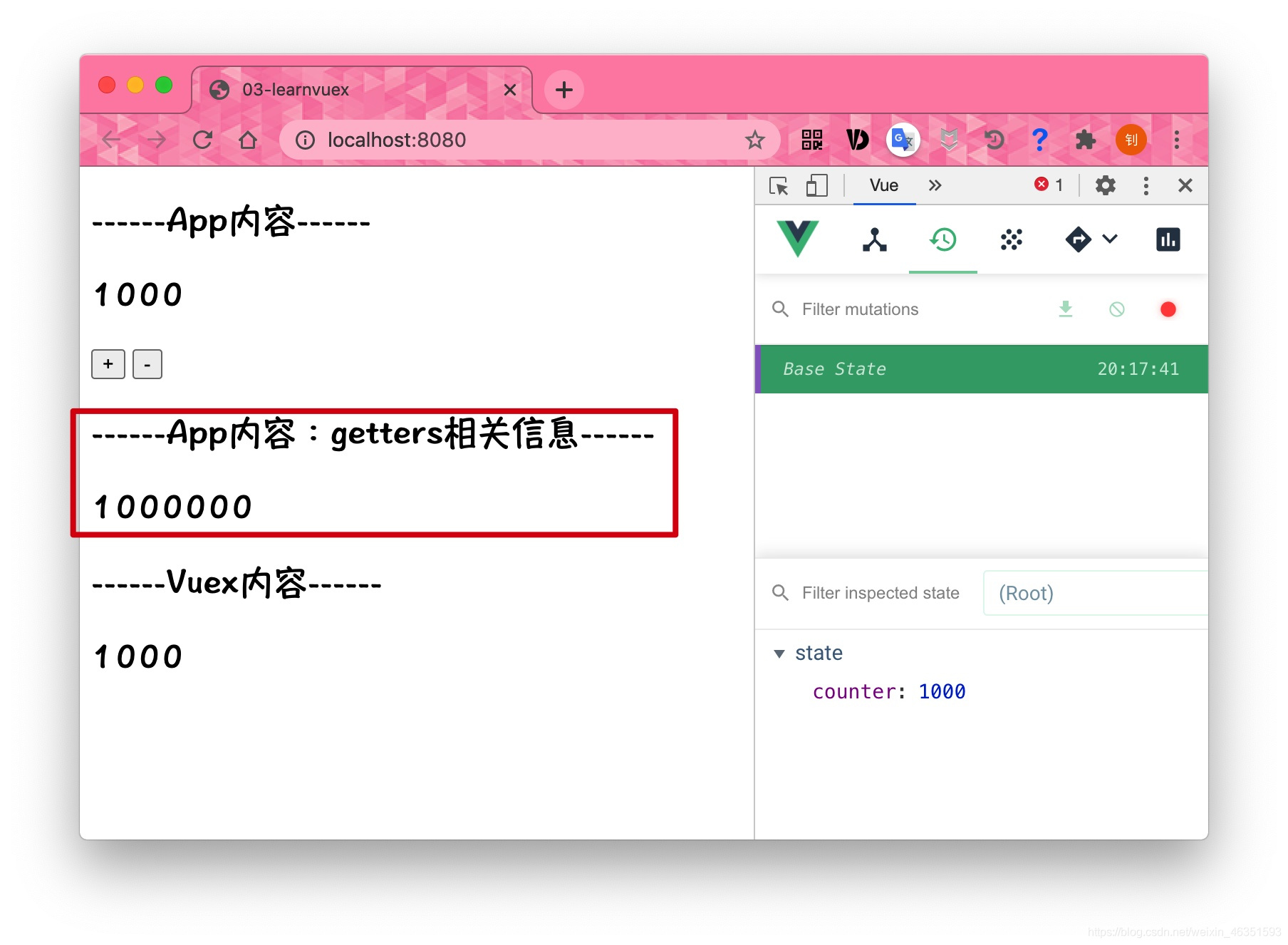Bookmark this page with the star icon
The width and height of the screenshot is (1288, 945).
coord(755,140)
